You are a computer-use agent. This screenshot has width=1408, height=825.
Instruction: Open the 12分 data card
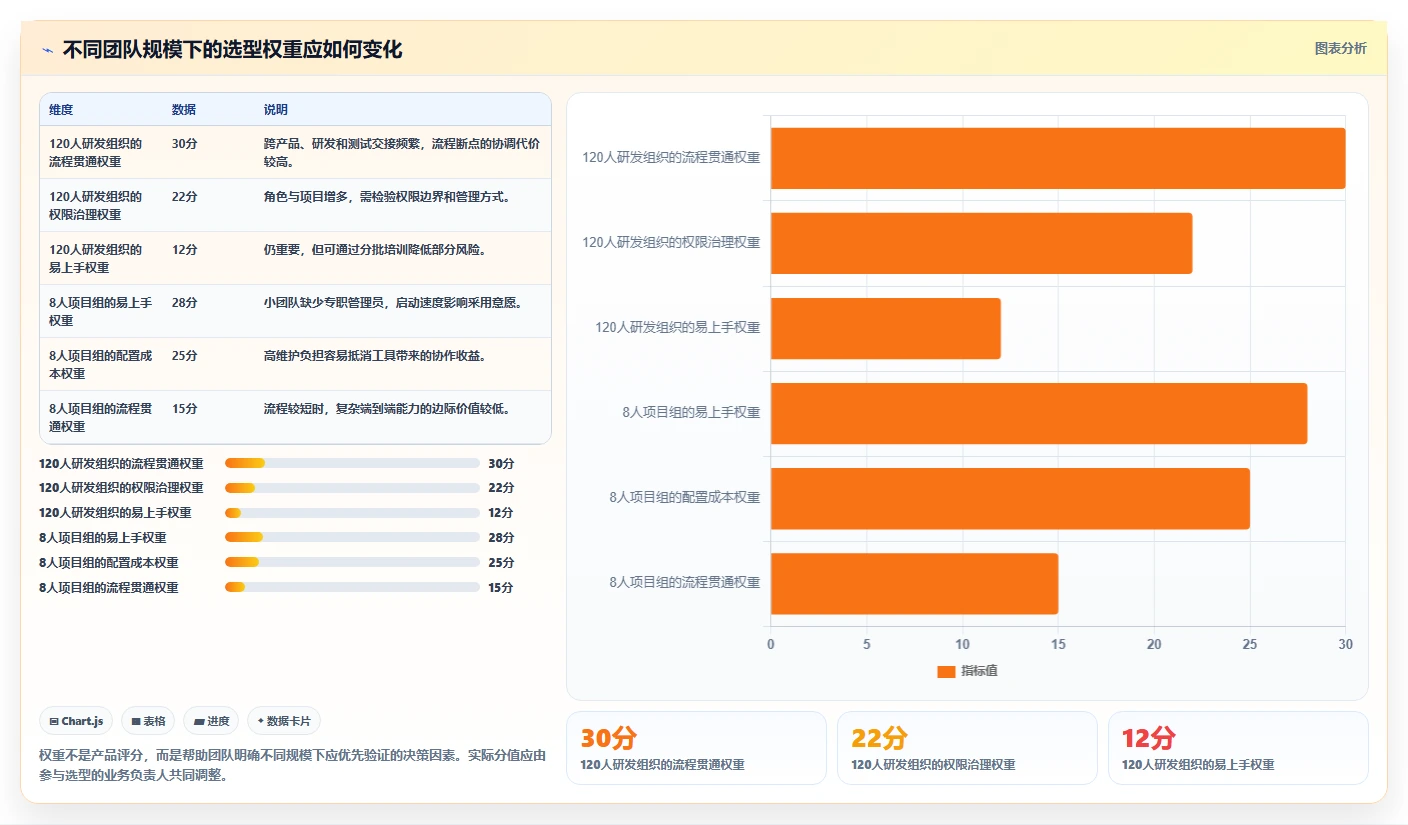click(1238, 748)
